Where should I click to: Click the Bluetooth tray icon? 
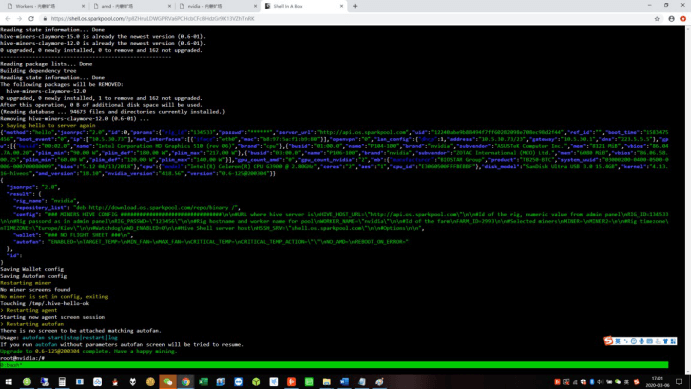click(592, 382)
